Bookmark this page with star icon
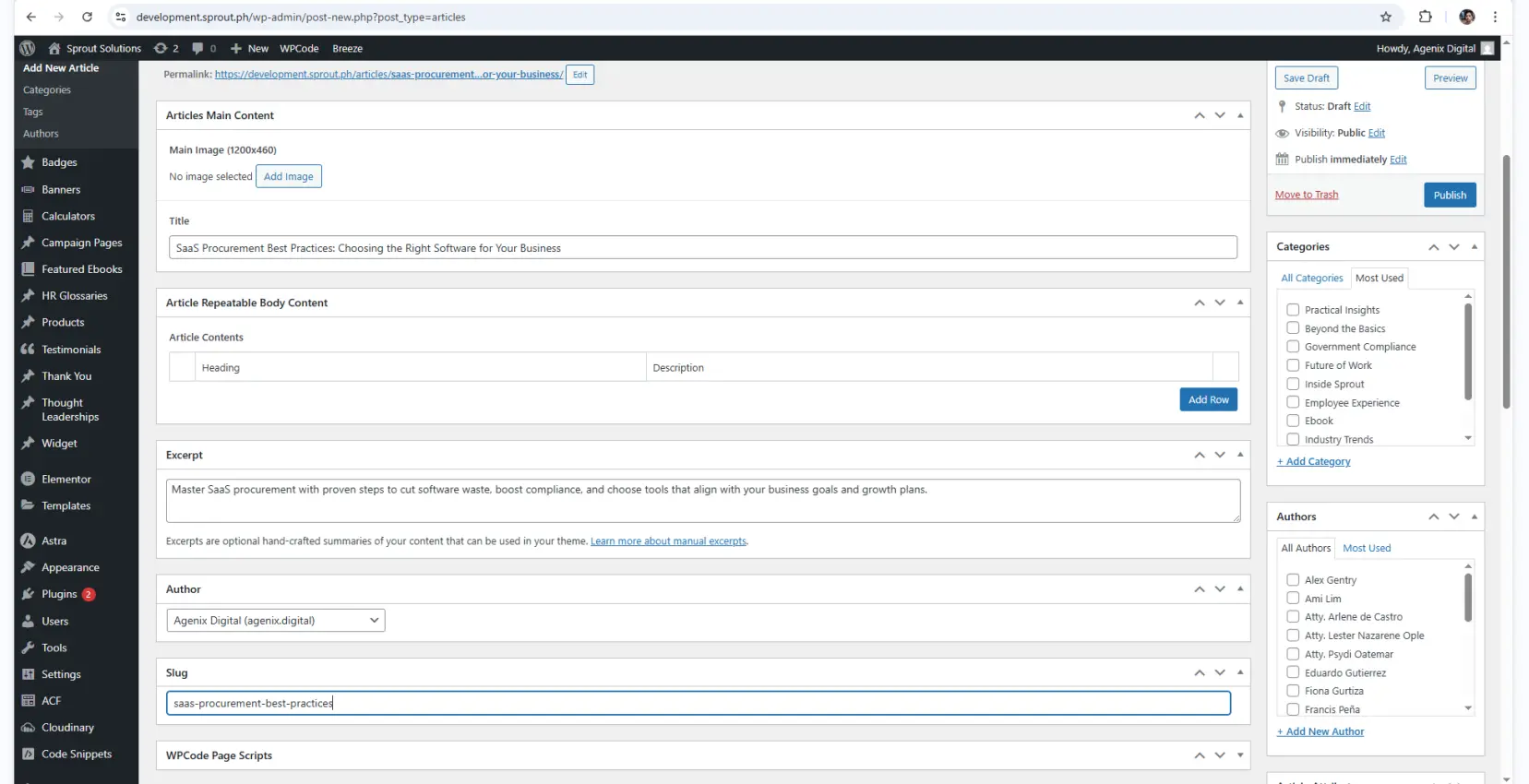1529x784 pixels. 1385,17
